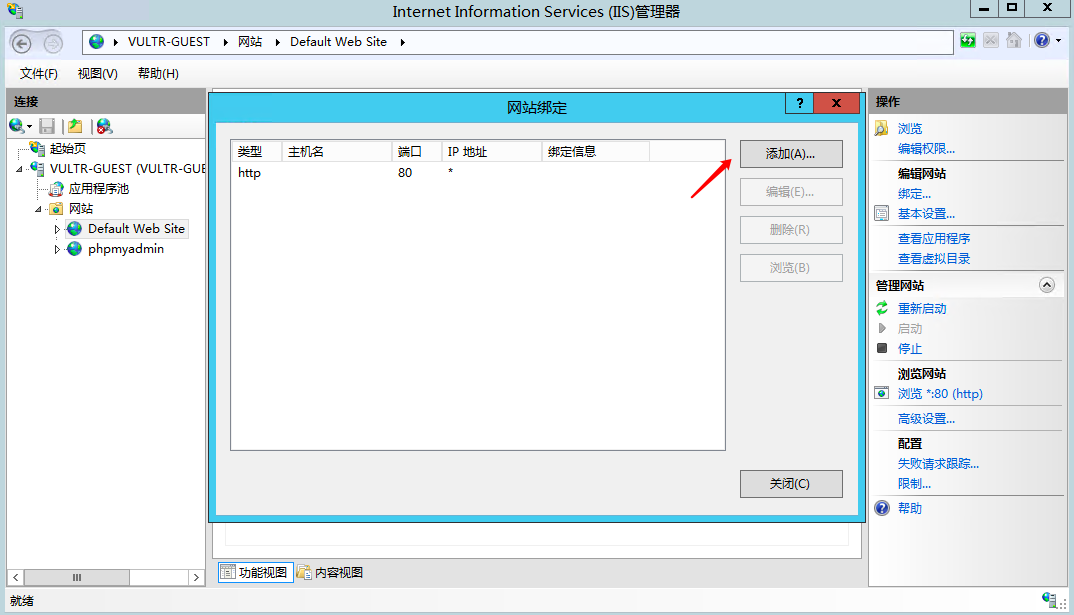Open 编辑权限... link

(926, 149)
